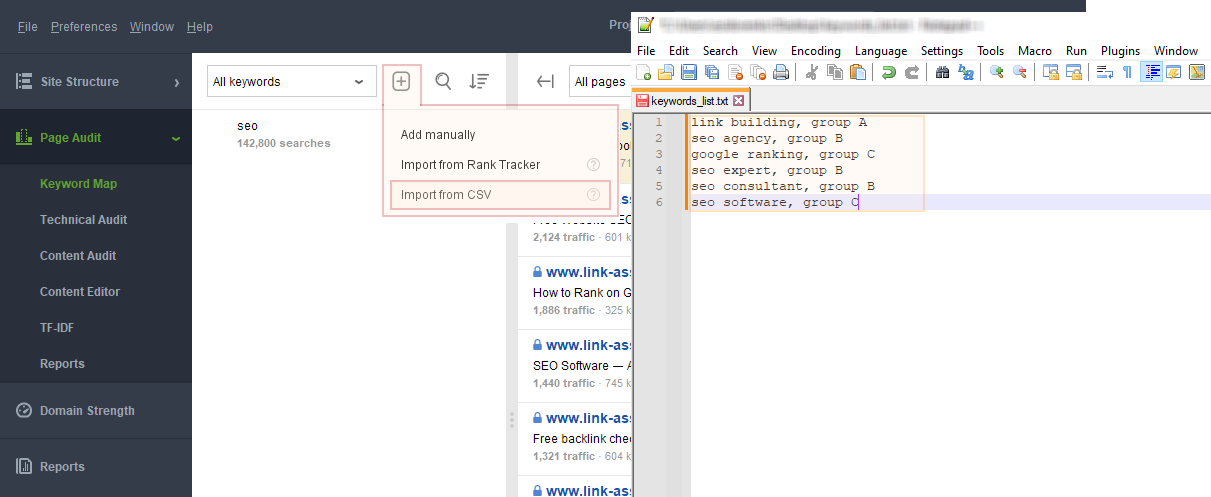Screen dimensions: 1211x497
Task: Click help icon next to Import from Rank Tracker
Action: pyautogui.click(x=593, y=165)
